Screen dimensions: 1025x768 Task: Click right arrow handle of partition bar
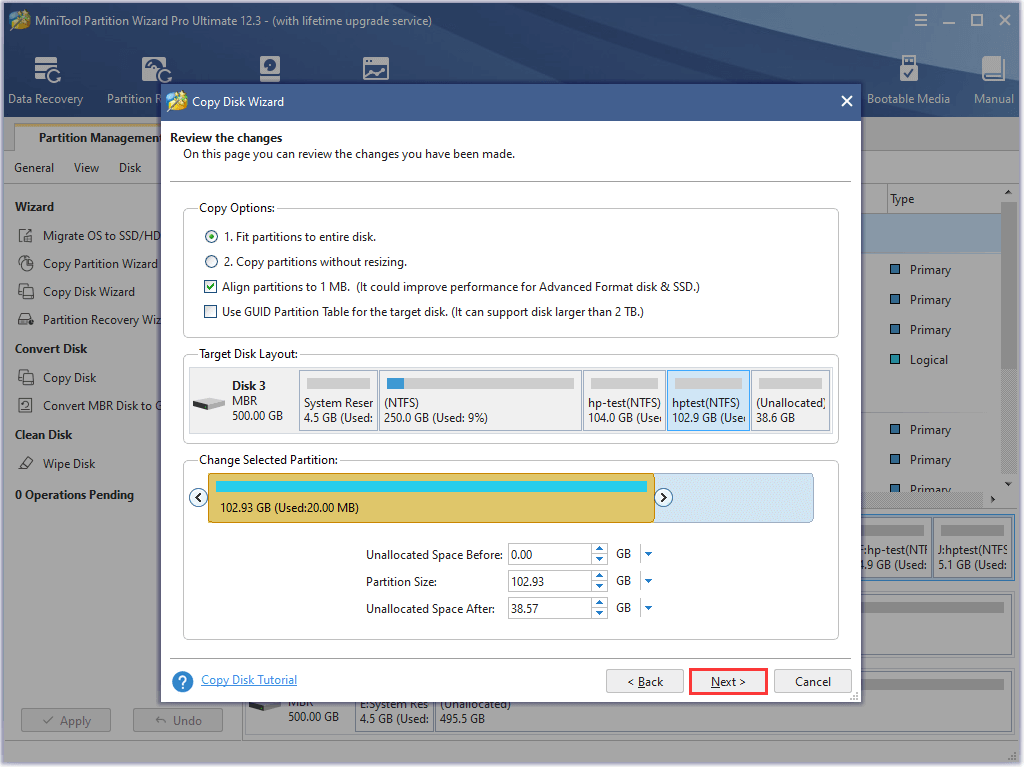pos(663,497)
